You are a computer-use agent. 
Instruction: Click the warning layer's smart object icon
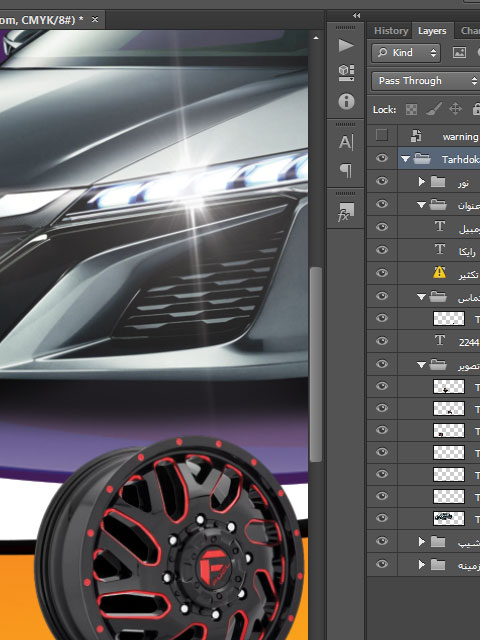tap(416, 136)
